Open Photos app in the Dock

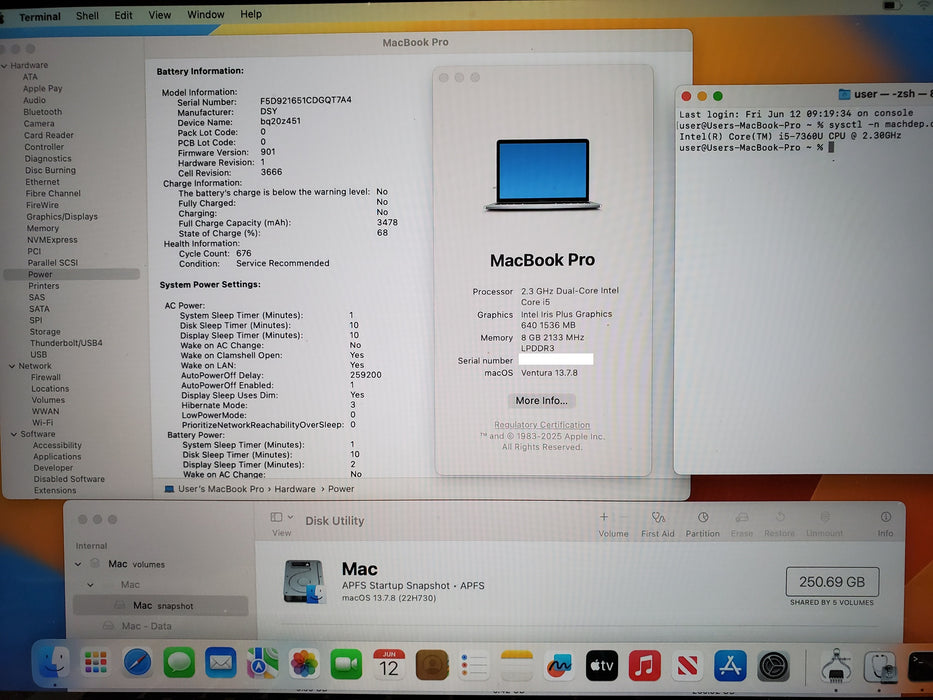point(304,664)
